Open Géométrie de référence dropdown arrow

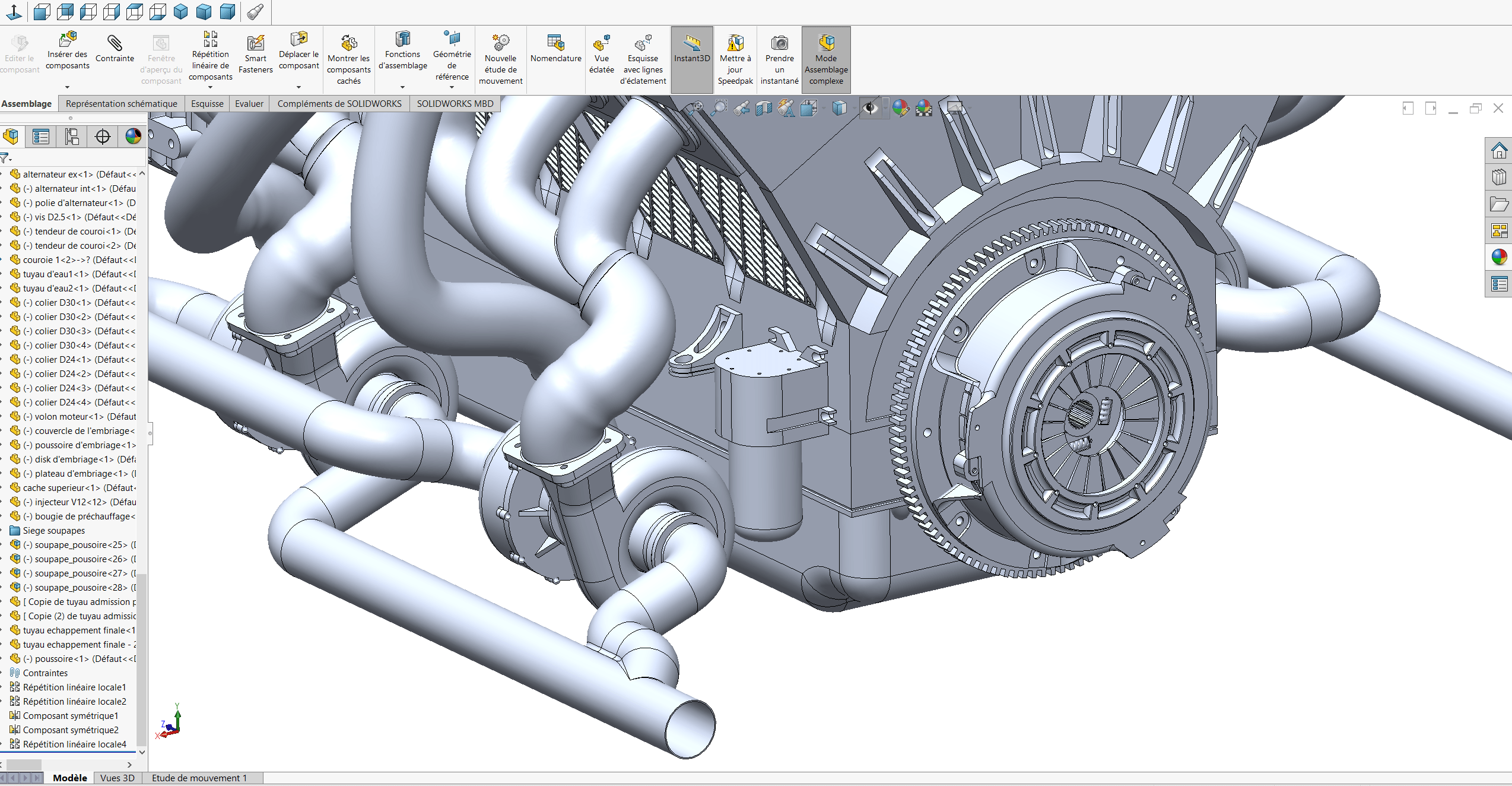pyautogui.click(x=452, y=87)
